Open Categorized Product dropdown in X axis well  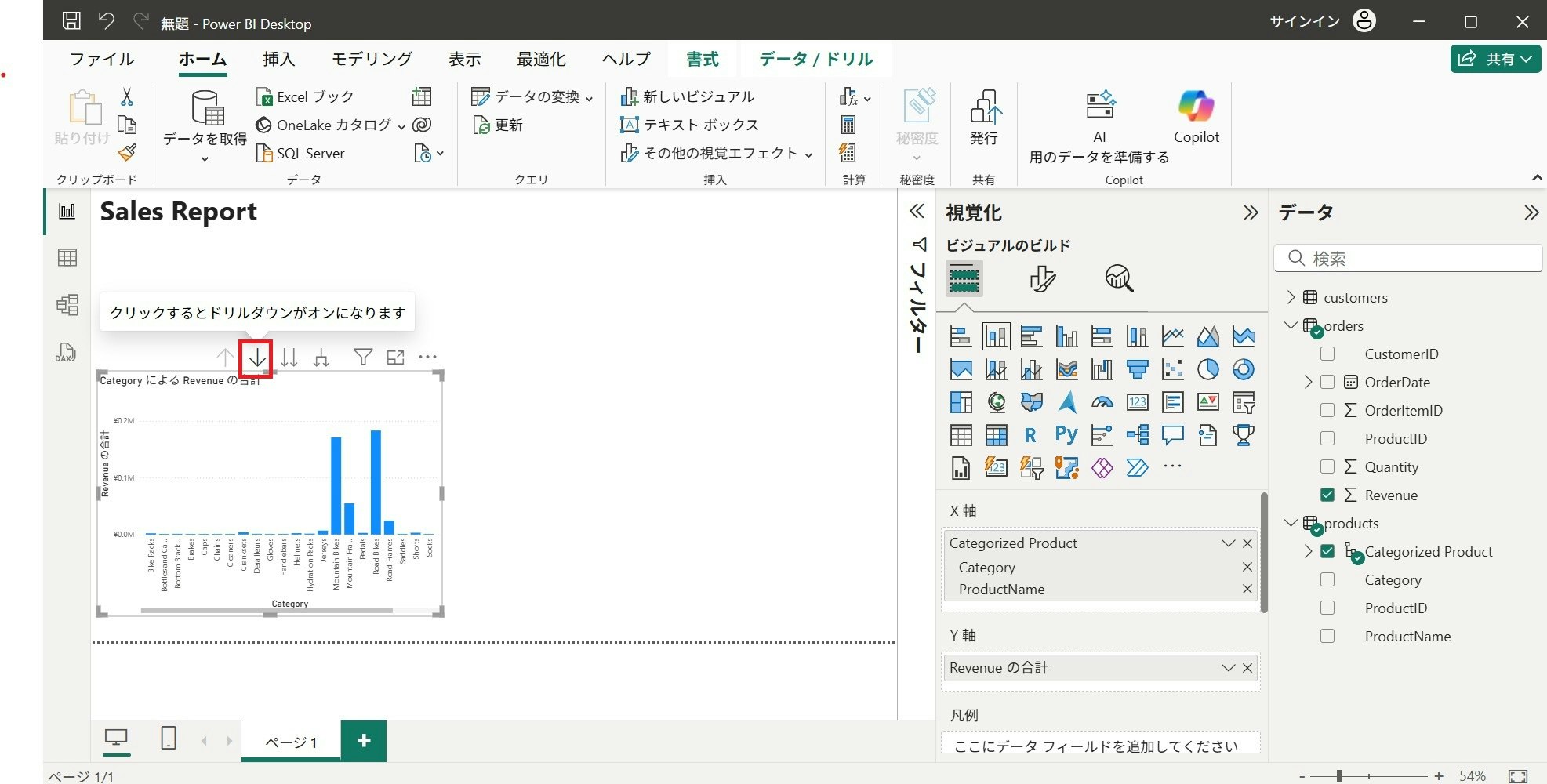pyautogui.click(x=1228, y=543)
